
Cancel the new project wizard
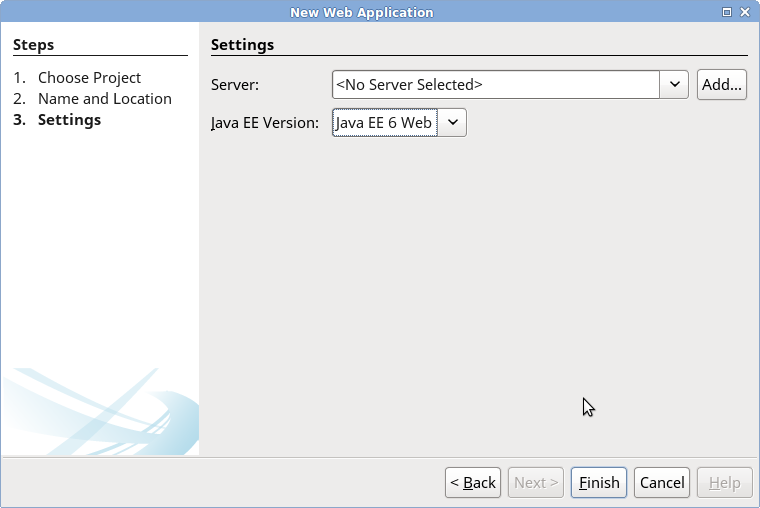click(662, 482)
